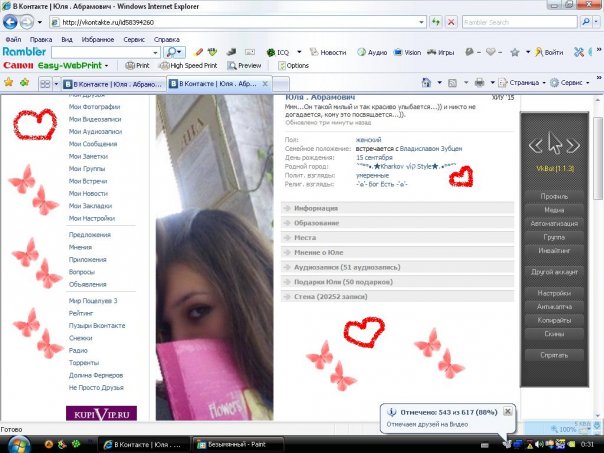Click the Preview icon in Easy-WebPrint
Image resolution: width=604 pixels, height=453 pixels.
[x=243, y=66]
